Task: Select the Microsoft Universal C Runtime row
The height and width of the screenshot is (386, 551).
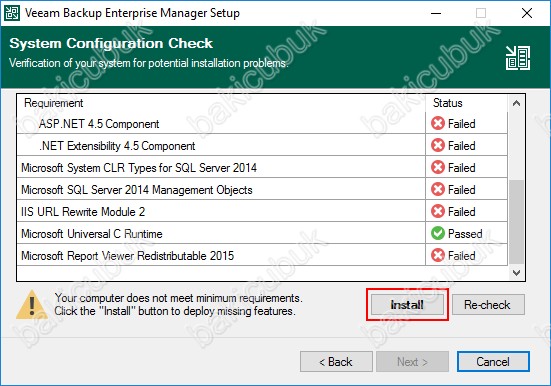Action: pyautogui.click(x=262, y=233)
